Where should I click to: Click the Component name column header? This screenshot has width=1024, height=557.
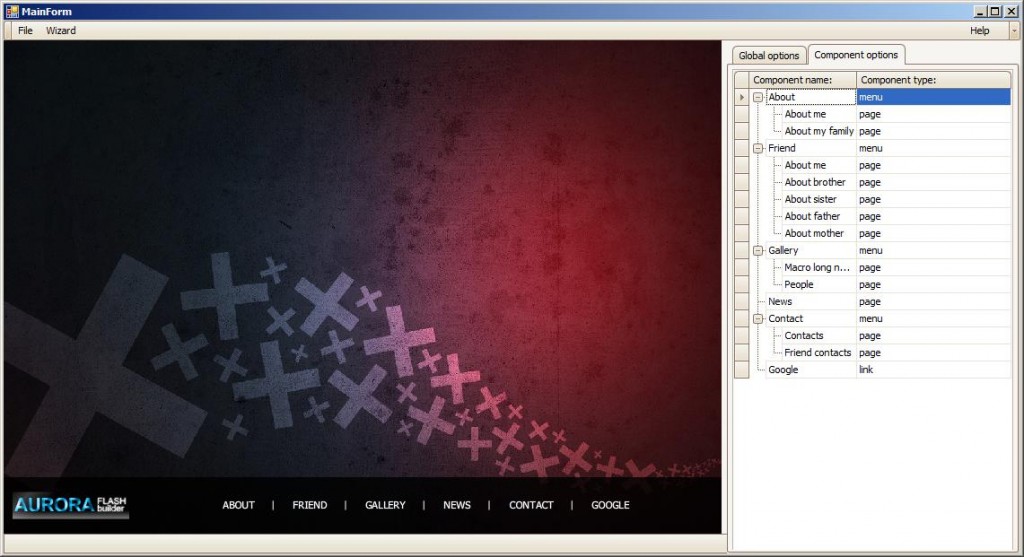tap(802, 80)
